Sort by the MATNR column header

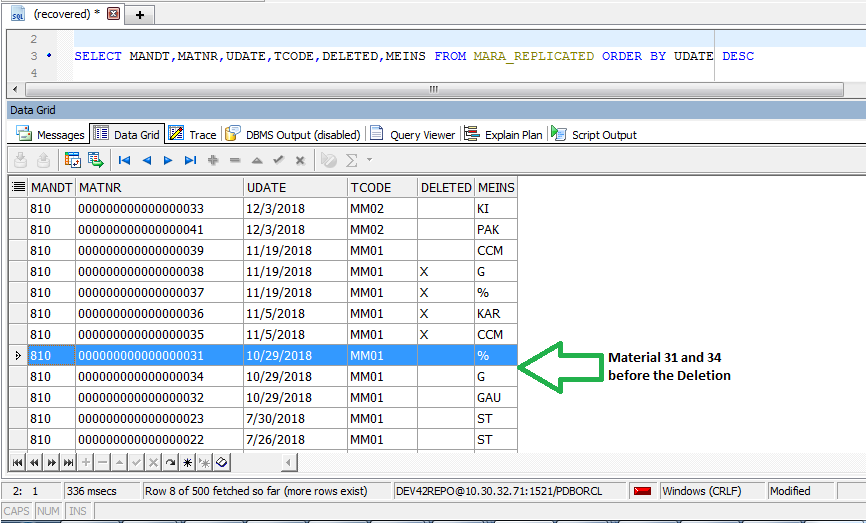point(159,187)
